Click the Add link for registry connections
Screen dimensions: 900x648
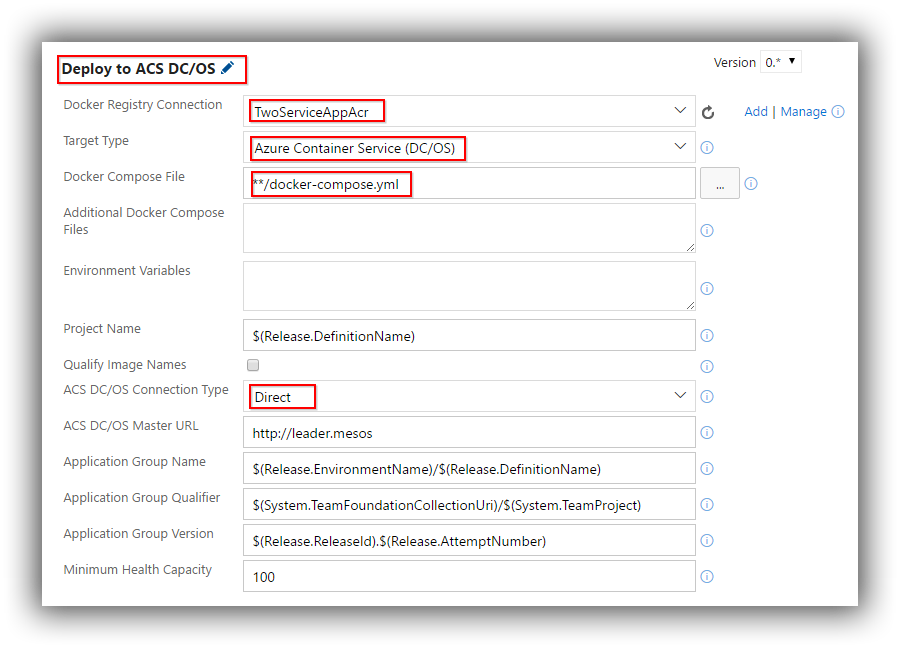(x=756, y=111)
